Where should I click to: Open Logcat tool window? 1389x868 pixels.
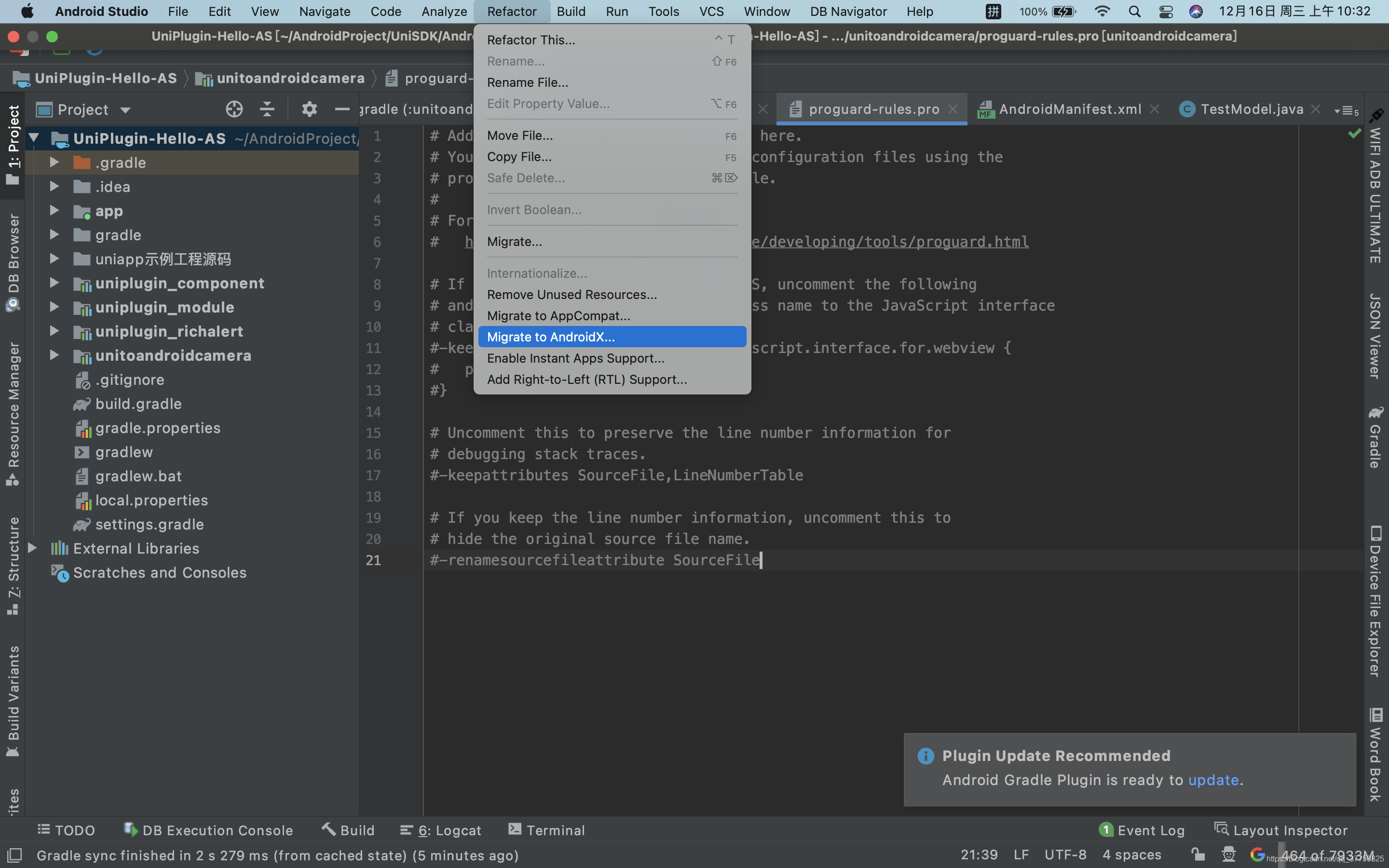441,830
